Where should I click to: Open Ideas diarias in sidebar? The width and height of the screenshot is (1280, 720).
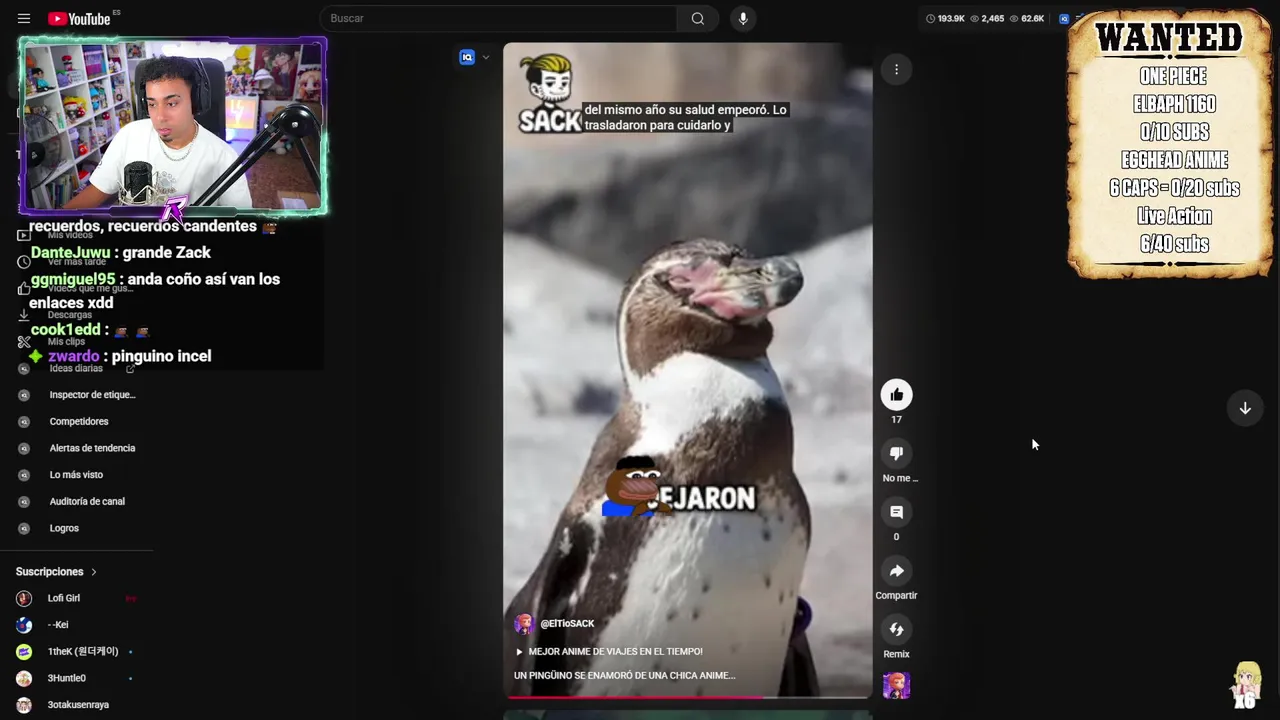pyautogui.click(x=76, y=368)
